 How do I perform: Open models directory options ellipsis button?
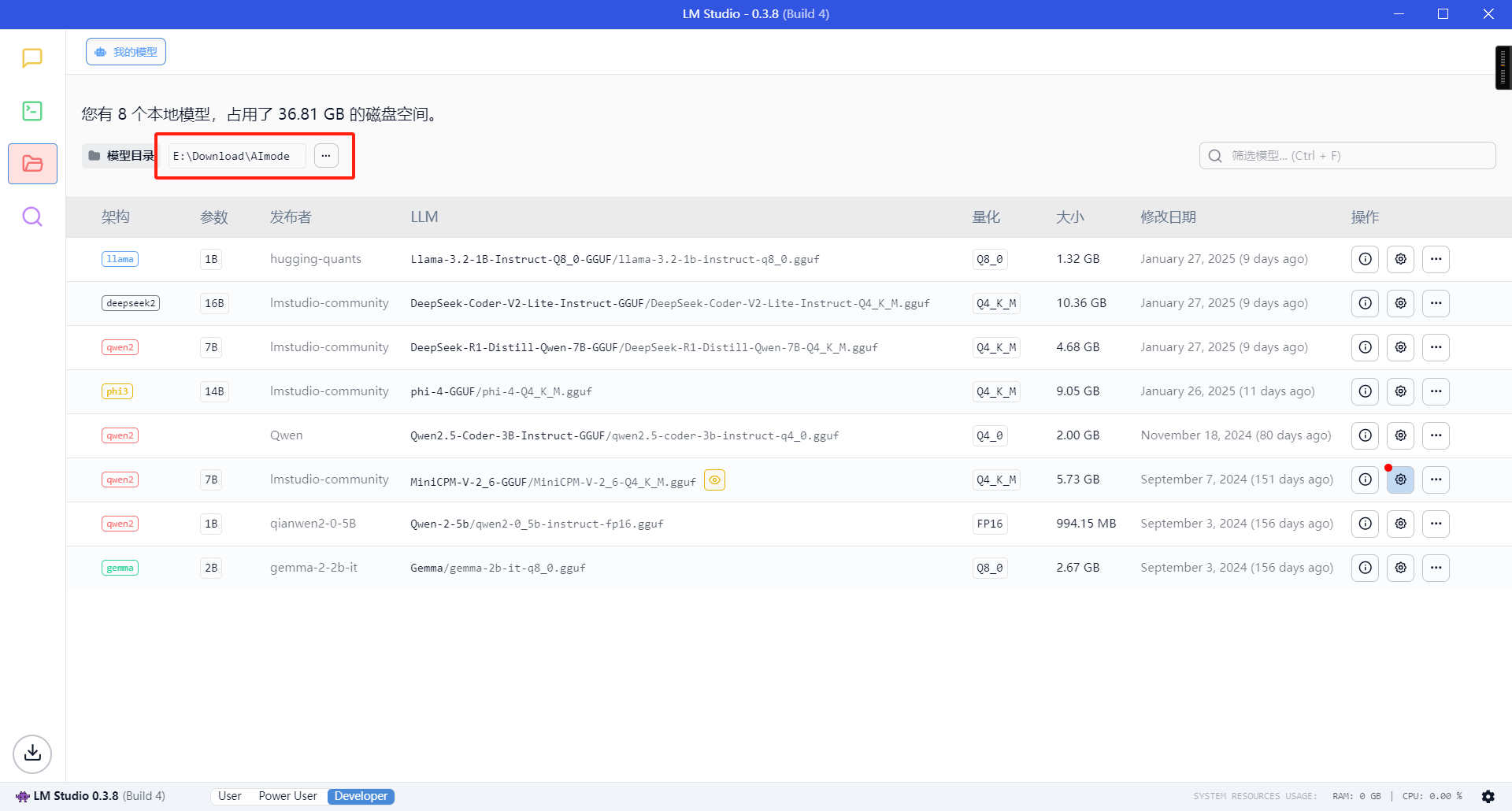(x=326, y=156)
